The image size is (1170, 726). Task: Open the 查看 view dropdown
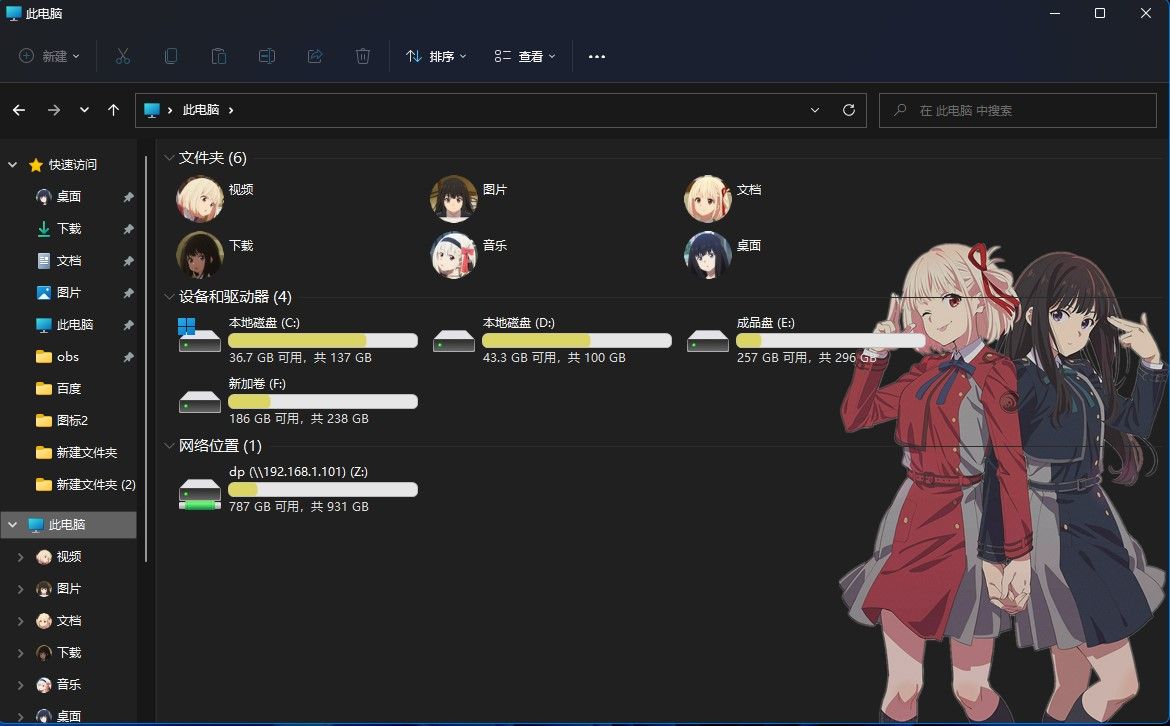(x=525, y=56)
